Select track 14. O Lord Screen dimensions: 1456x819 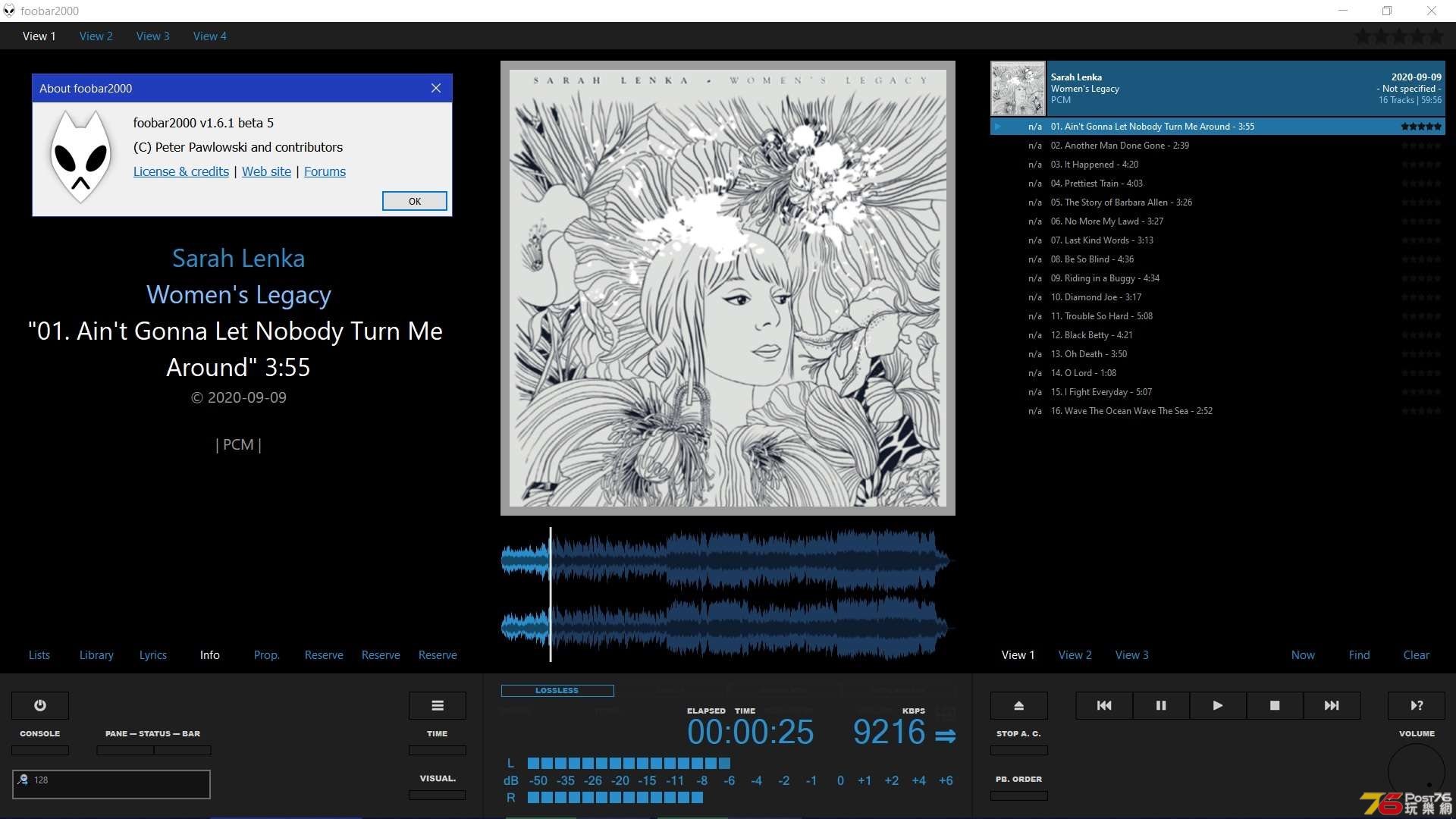(1217, 373)
